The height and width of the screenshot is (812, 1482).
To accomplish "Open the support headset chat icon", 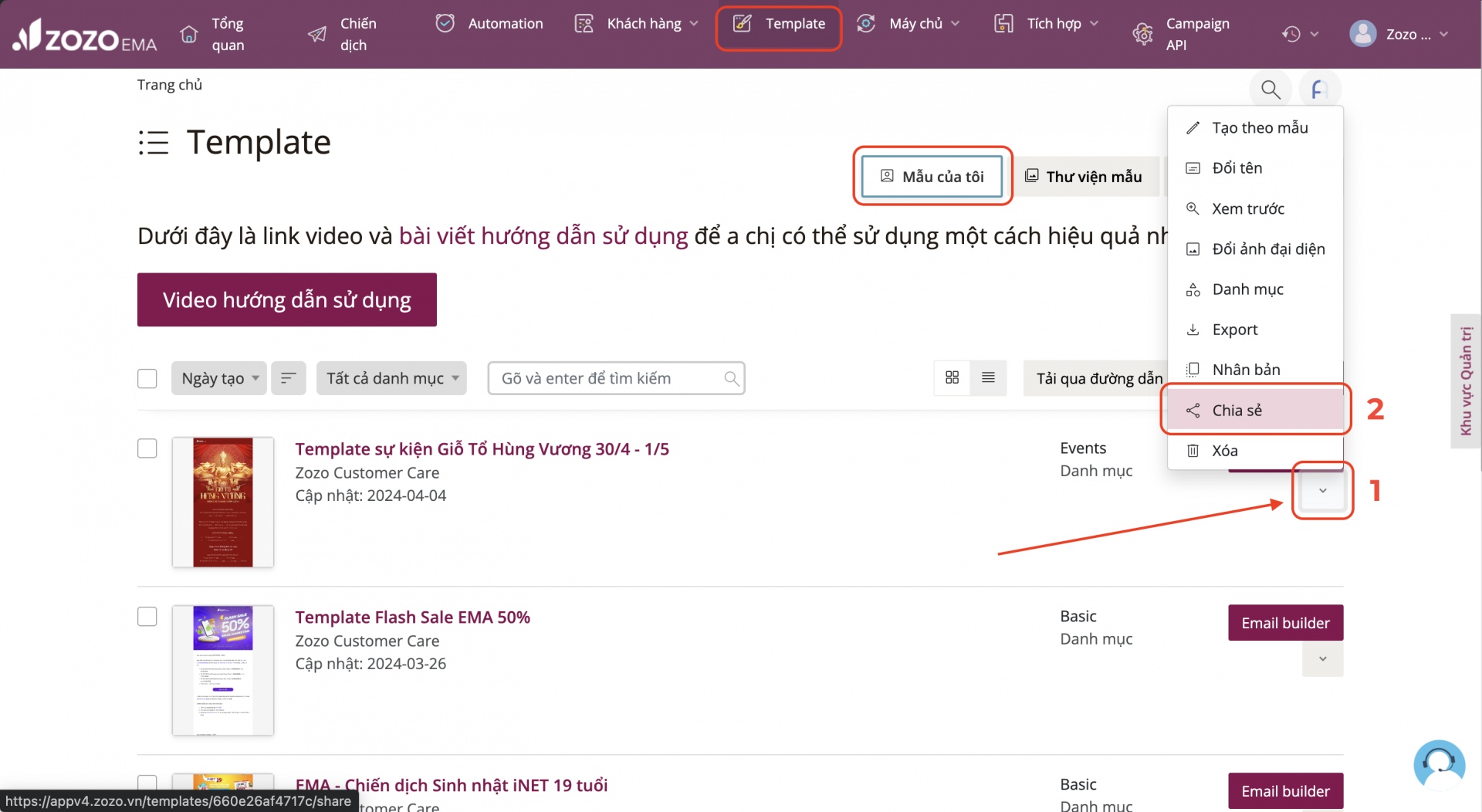I will click(1439, 766).
